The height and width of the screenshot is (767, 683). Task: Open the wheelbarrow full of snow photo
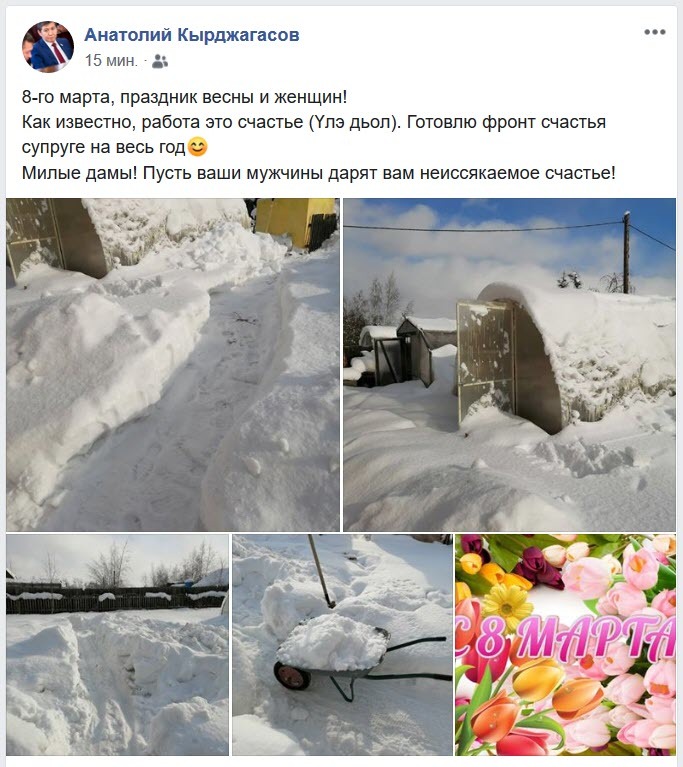point(342,645)
